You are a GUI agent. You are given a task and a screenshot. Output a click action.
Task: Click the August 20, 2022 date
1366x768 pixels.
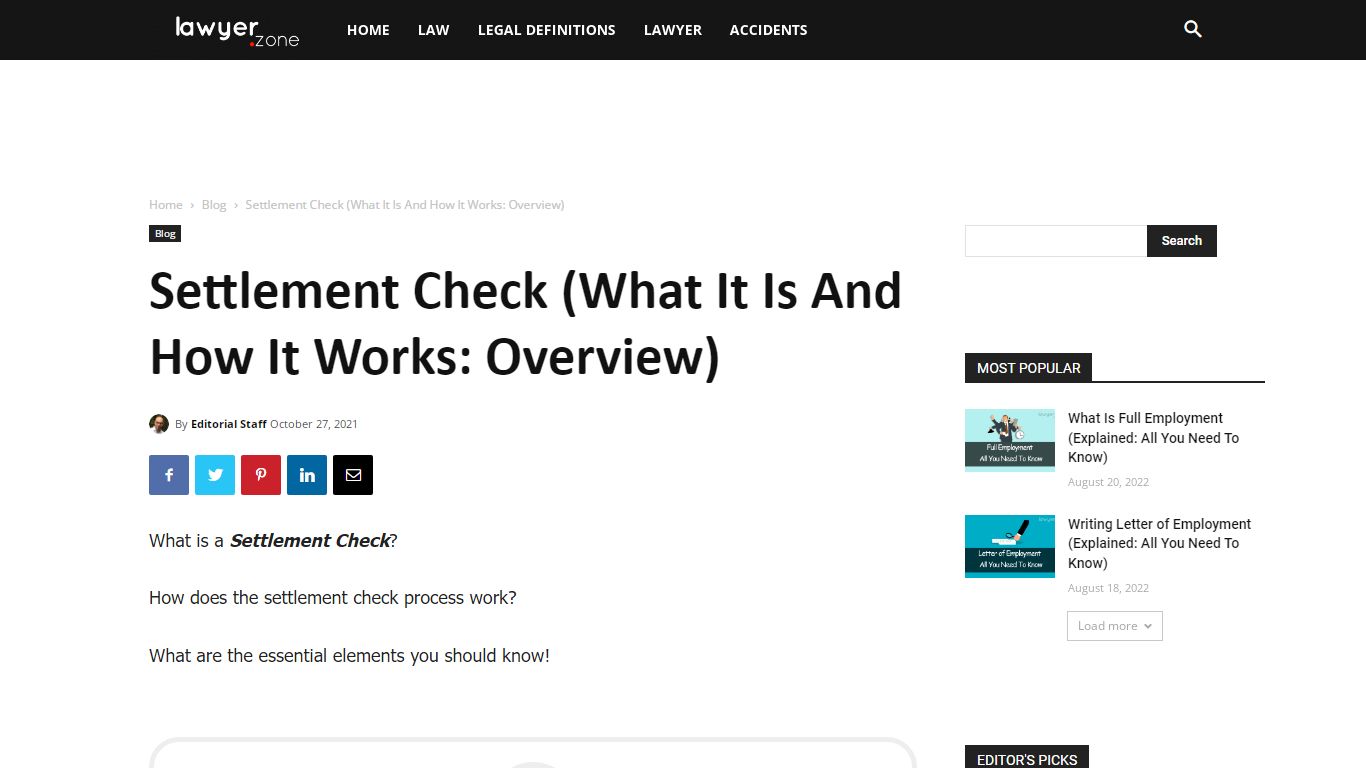(x=1108, y=482)
